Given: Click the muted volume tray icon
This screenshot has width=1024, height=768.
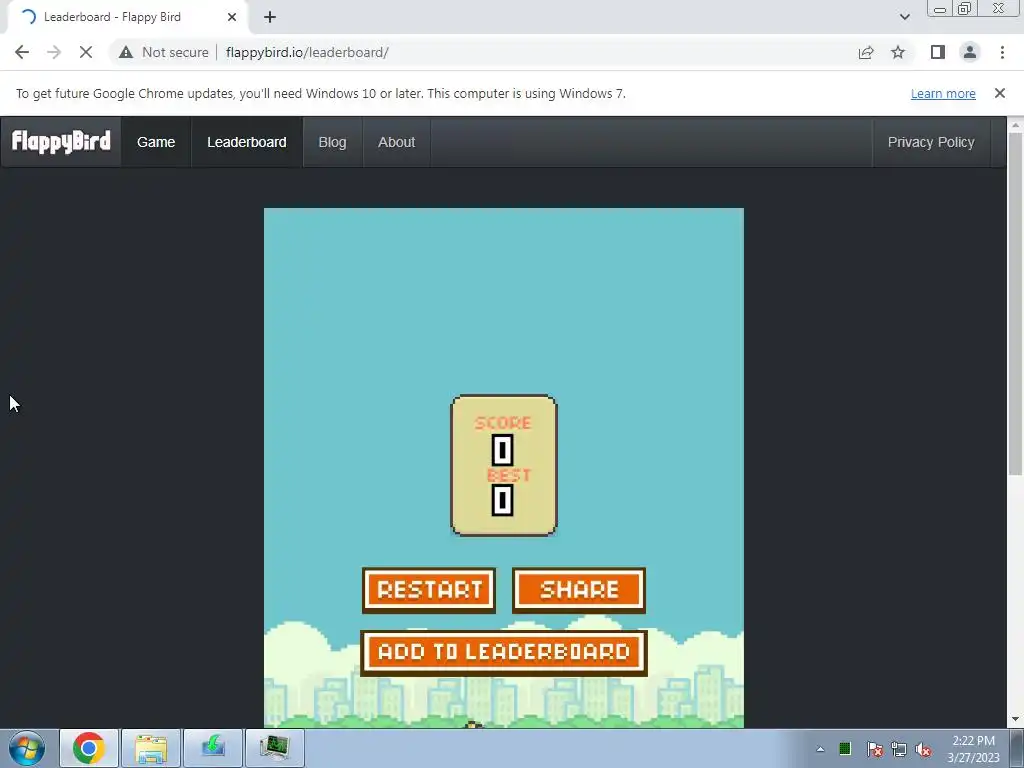Looking at the screenshot, I should tap(923, 749).
